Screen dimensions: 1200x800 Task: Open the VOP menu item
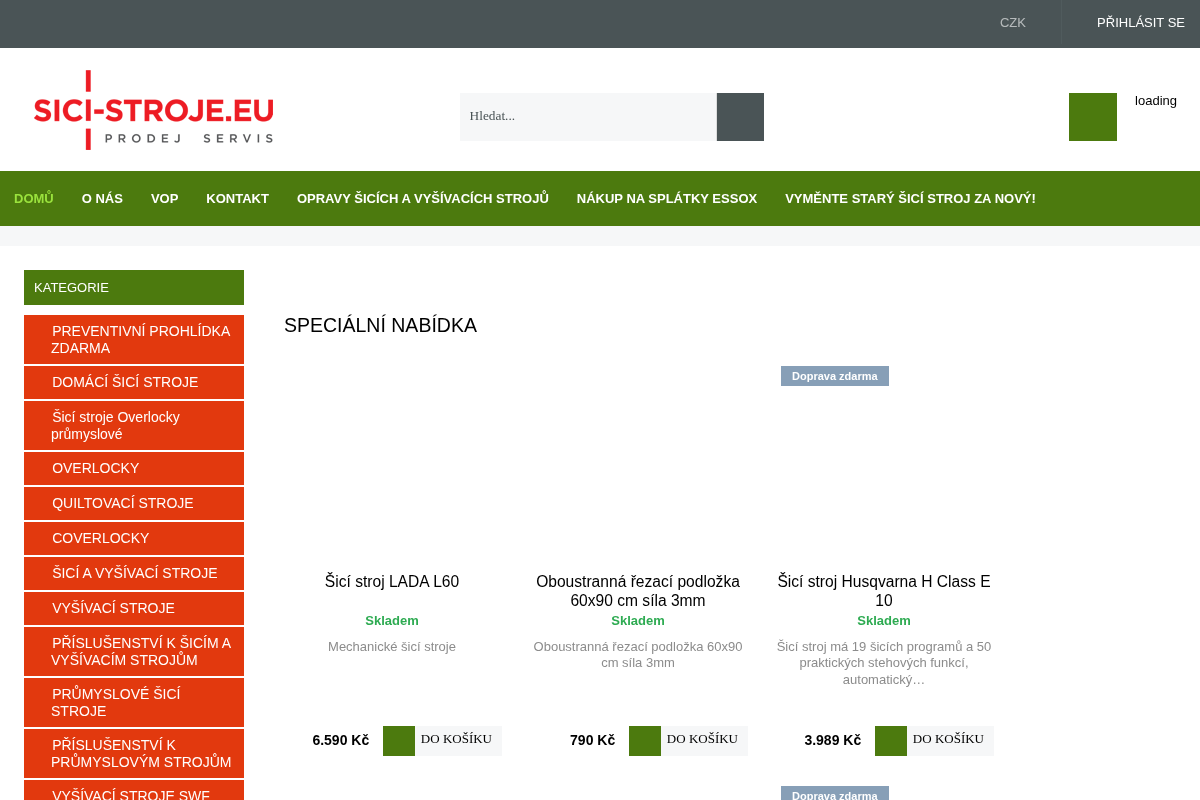click(x=165, y=199)
